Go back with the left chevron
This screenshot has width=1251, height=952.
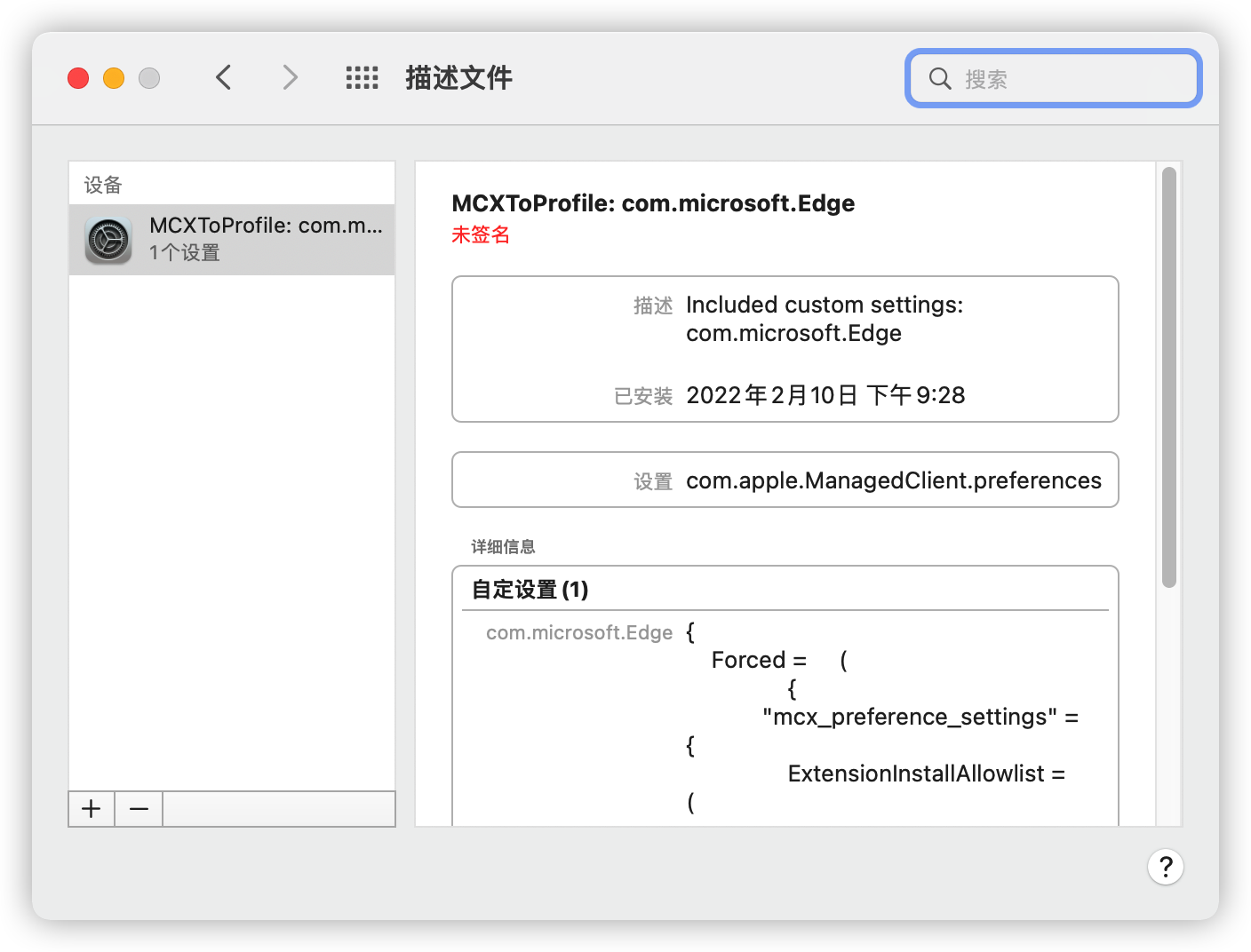(224, 78)
